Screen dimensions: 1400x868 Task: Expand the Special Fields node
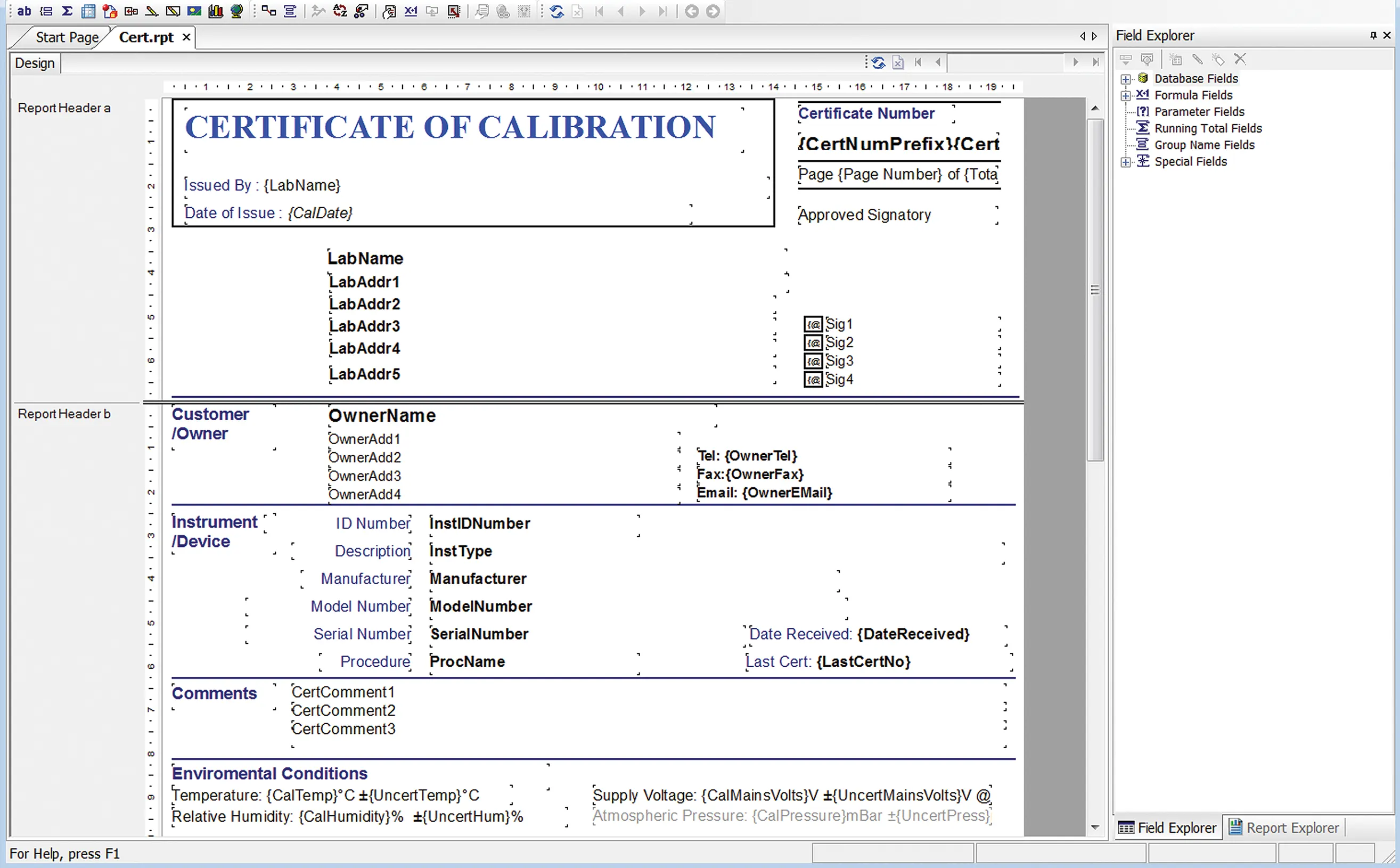click(x=1126, y=161)
